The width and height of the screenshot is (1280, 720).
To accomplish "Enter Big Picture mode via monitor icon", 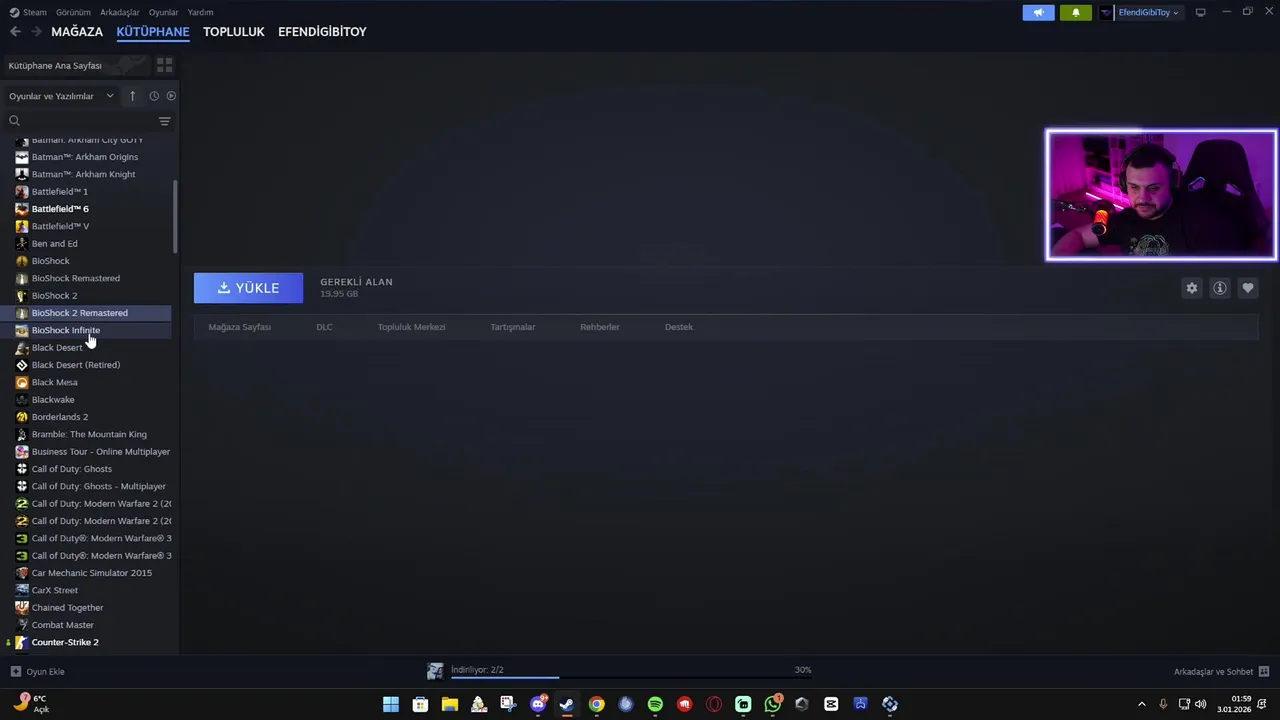I will pyautogui.click(x=1201, y=12).
